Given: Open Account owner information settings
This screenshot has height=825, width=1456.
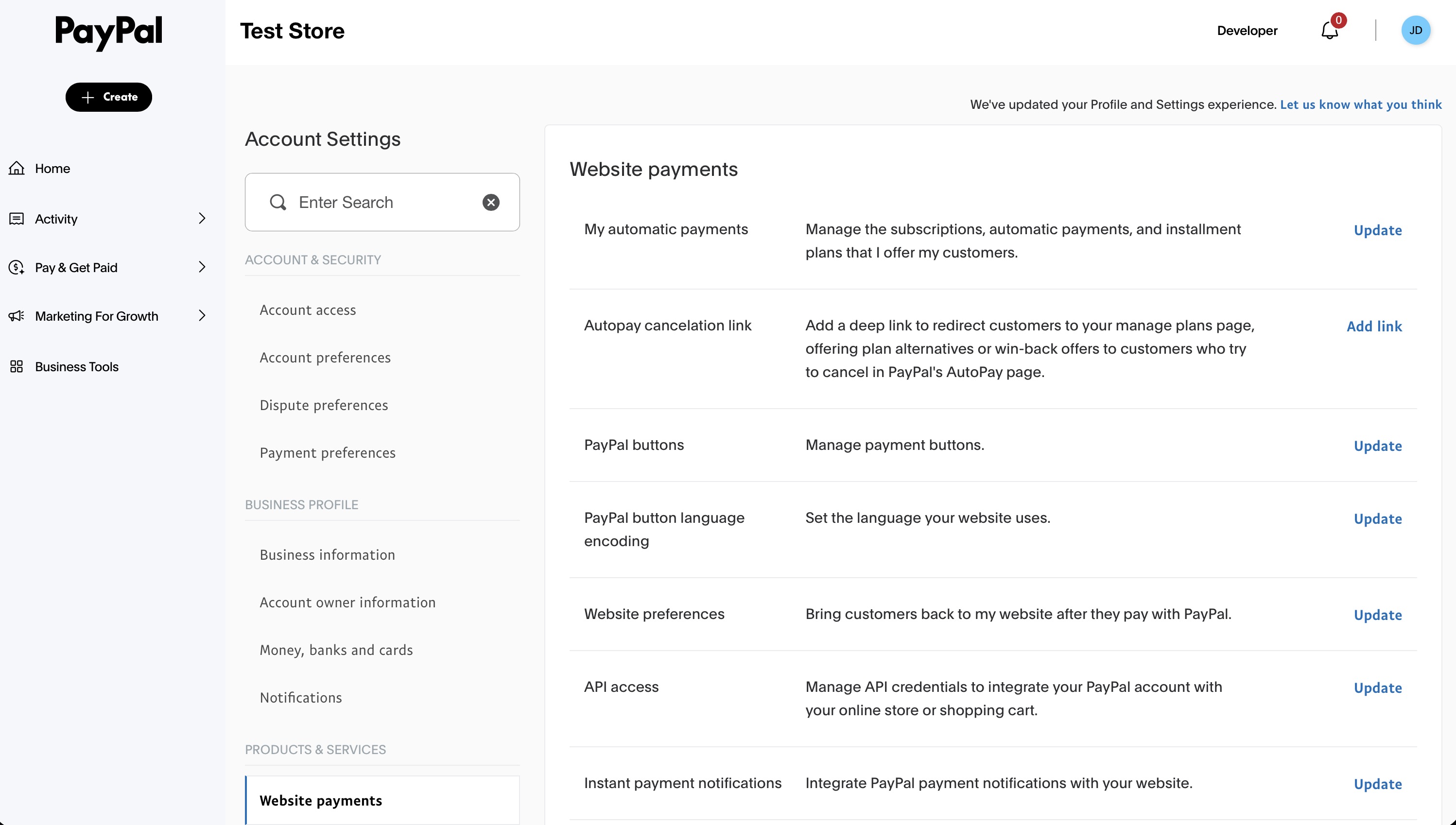Looking at the screenshot, I should (347, 602).
